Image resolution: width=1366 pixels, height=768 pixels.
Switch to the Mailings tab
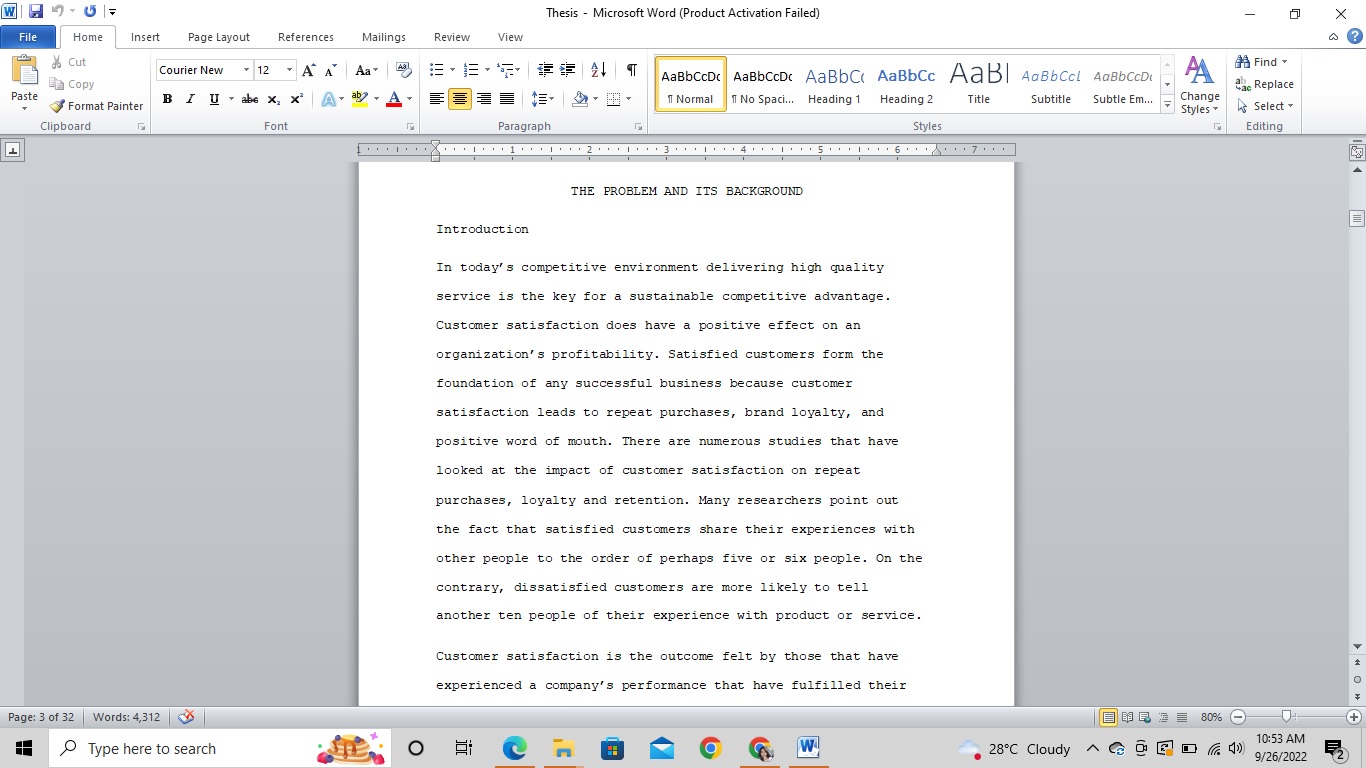(384, 37)
